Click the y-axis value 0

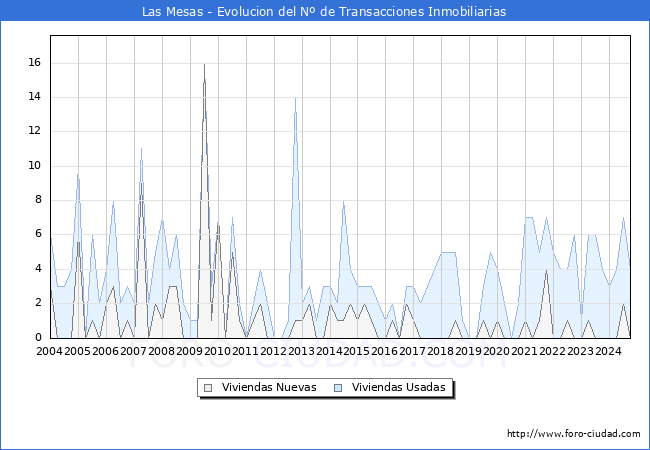(x=39, y=337)
